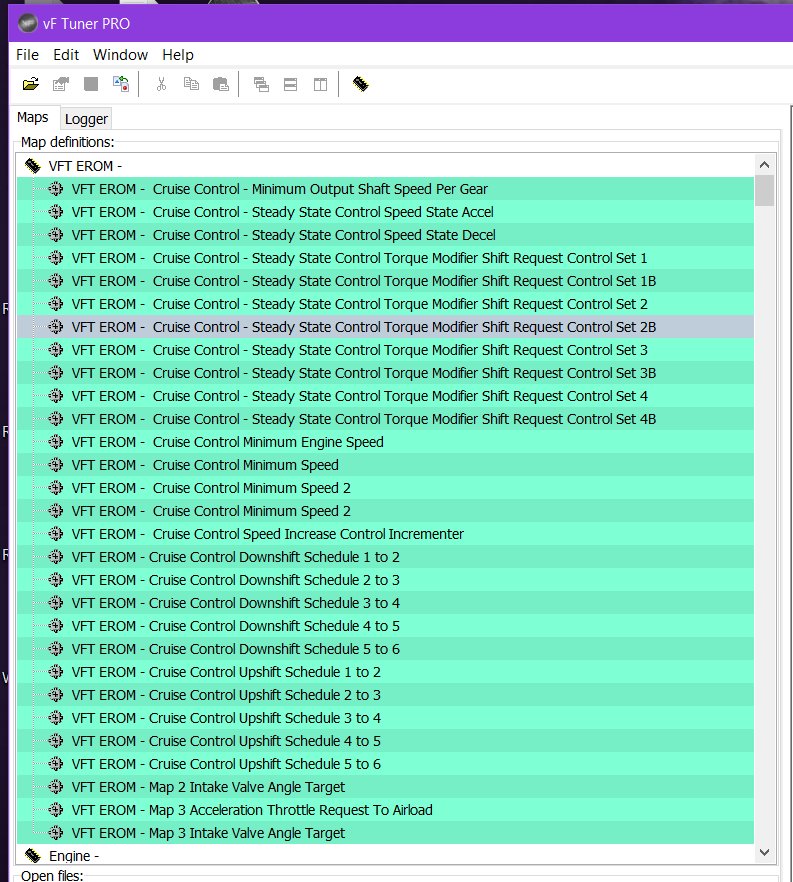This screenshot has width=793, height=882.
Task: Select Torque Modifier Shift Request Control Set 3
Action: coord(385,350)
